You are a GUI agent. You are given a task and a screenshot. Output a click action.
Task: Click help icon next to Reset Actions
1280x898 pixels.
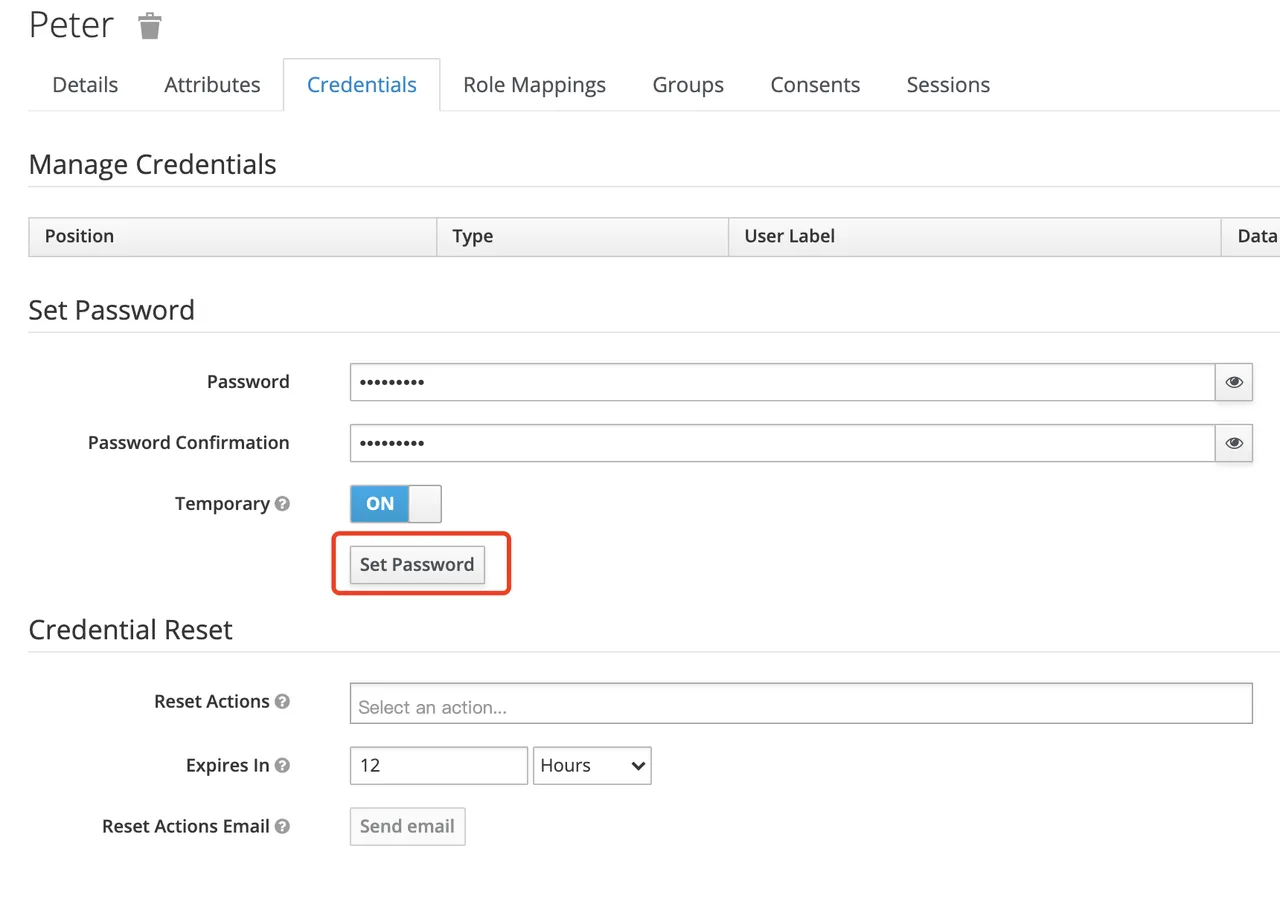pos(282,702)
